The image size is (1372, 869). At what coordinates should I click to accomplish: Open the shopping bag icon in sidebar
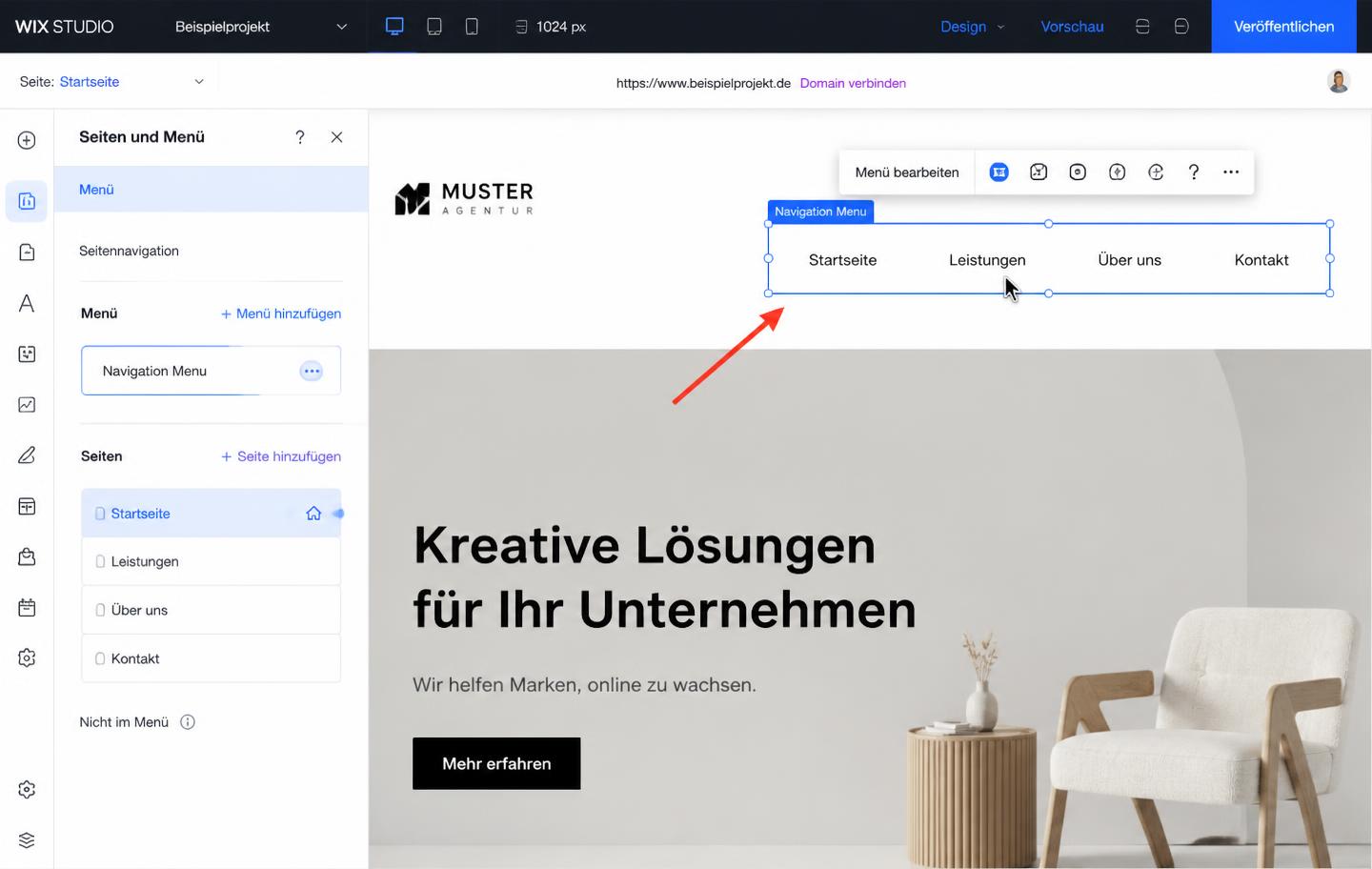coord(27,556)
